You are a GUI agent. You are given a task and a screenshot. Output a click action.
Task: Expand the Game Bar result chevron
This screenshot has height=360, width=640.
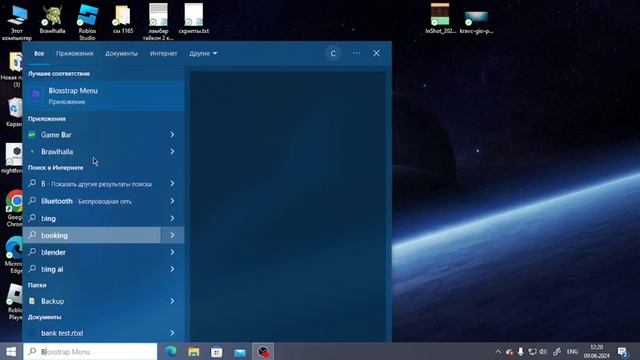172,135
